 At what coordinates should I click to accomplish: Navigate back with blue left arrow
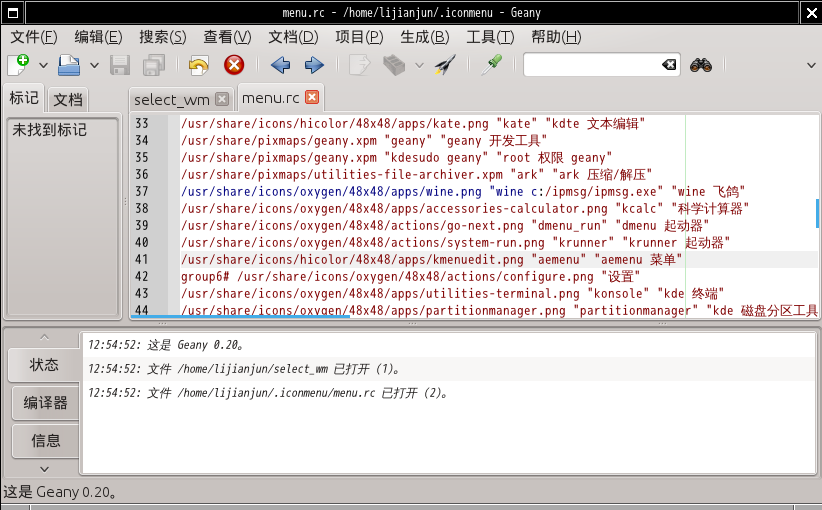point(280,65)
